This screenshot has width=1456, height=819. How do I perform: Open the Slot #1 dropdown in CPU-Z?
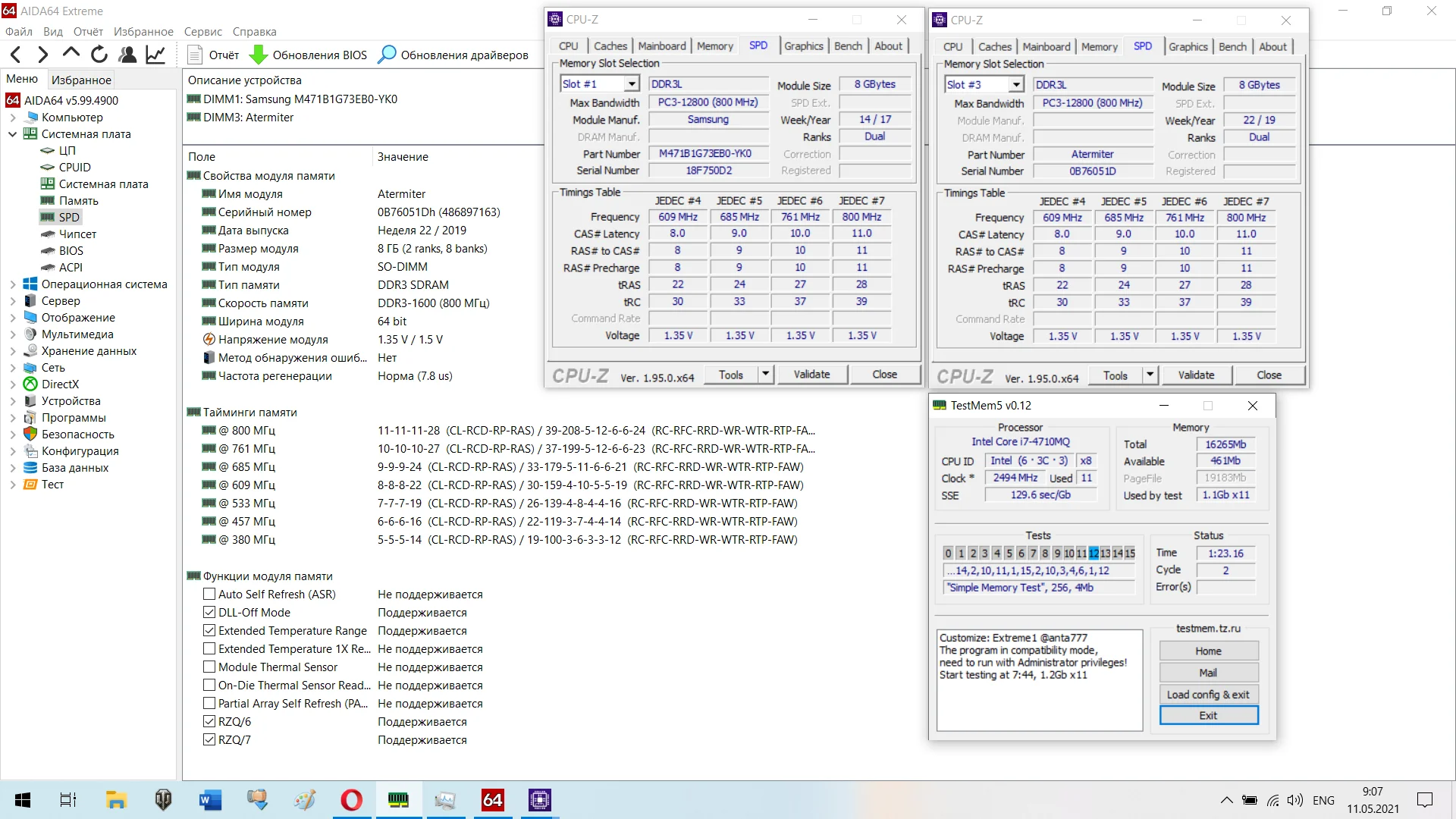[631, 84]
